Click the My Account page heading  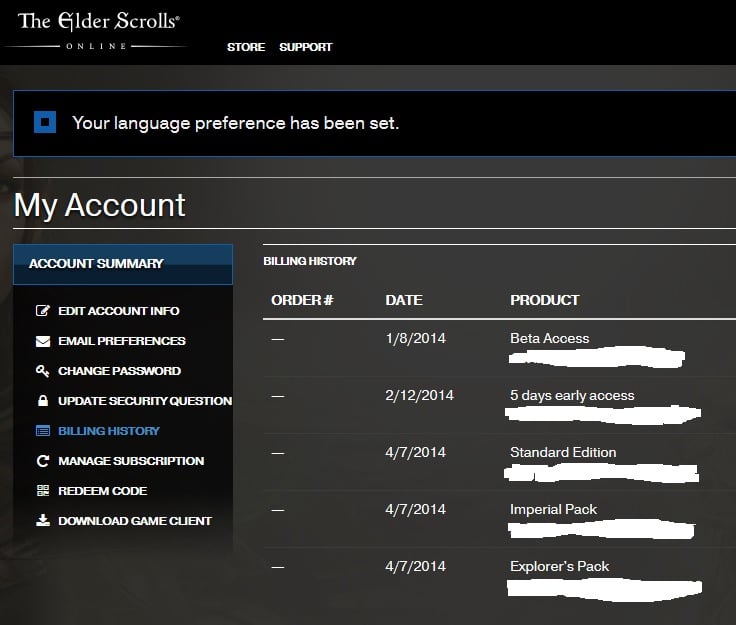pyautogui.click(x=100, y=205)
